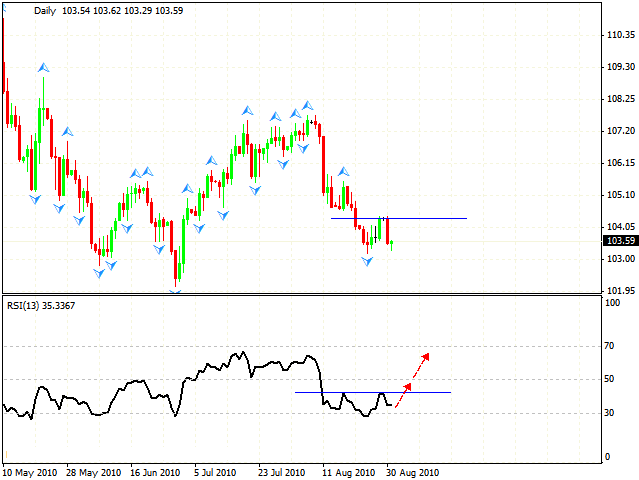
Task: Click the RSI scale label 70
Action: click(x=609, y=346)
